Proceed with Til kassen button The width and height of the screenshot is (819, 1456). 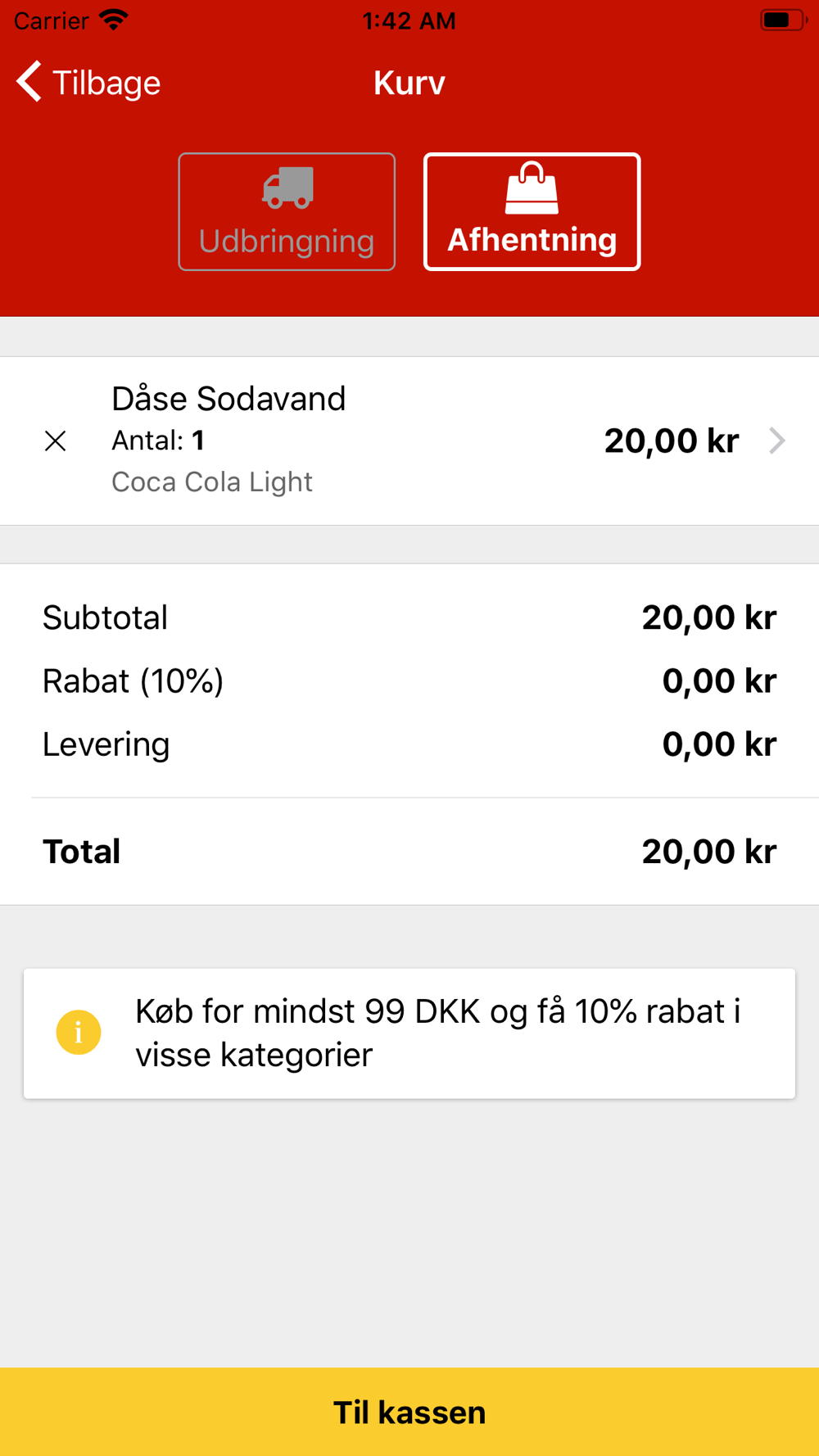409,1412
